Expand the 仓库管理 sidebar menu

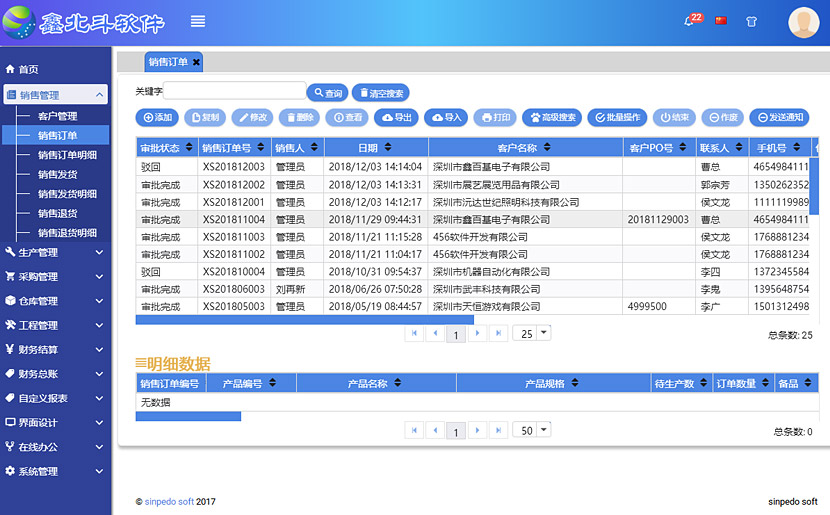point(56,301)
